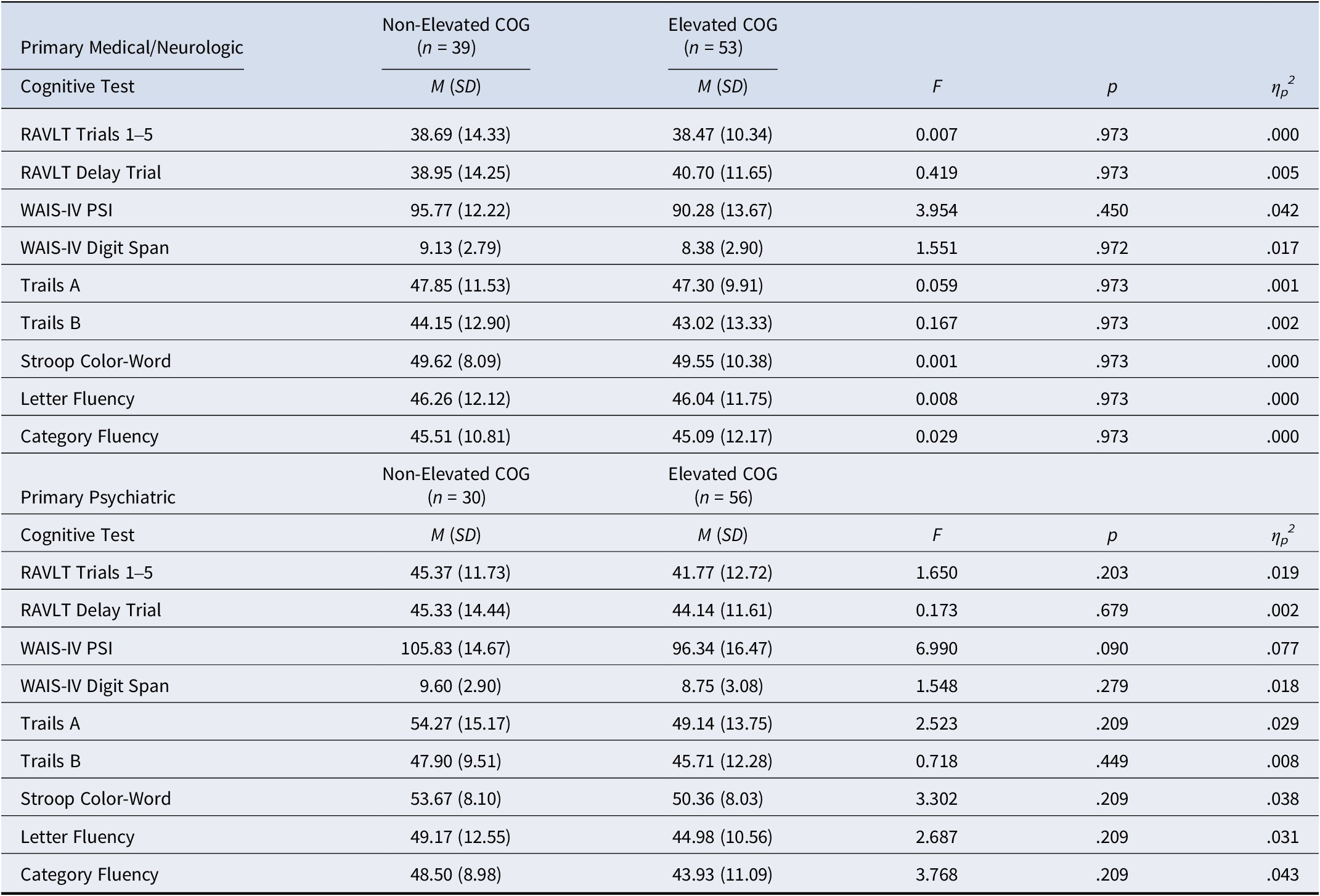Image resolution: width=1320 pixels, height=896 pixels.
Task: Click value 45.09 (12.17)
Action: coord(722,436)
